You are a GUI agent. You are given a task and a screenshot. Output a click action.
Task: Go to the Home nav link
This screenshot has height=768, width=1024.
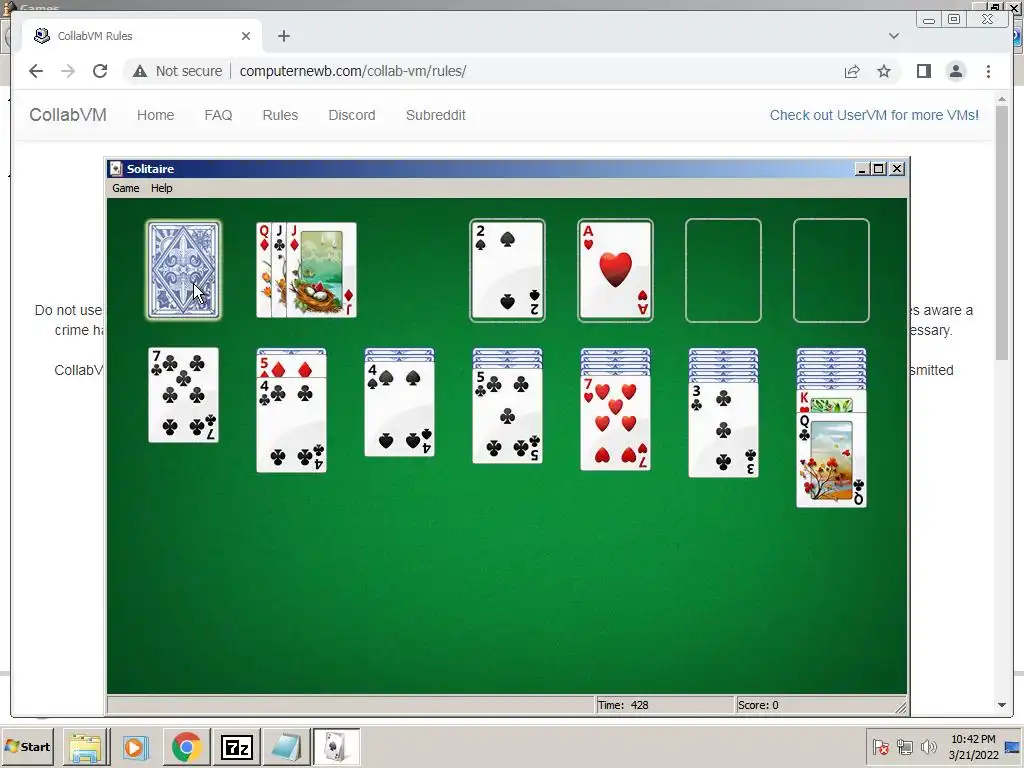coord(155,115)
